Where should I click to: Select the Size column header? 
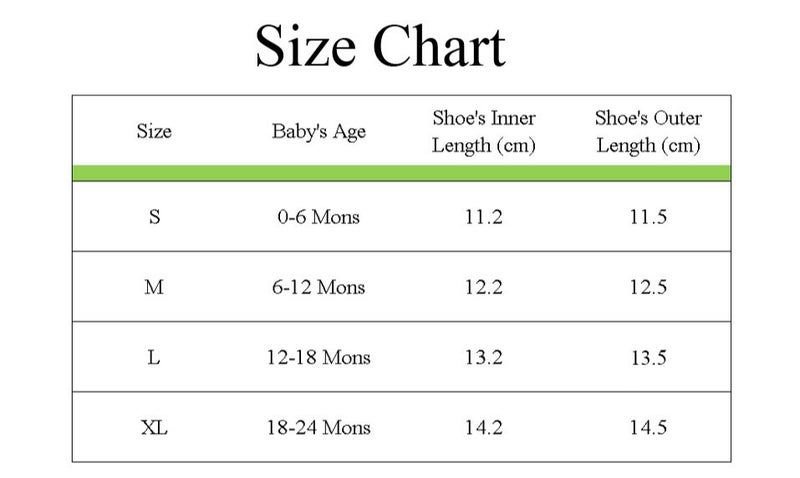pos(154,131)
